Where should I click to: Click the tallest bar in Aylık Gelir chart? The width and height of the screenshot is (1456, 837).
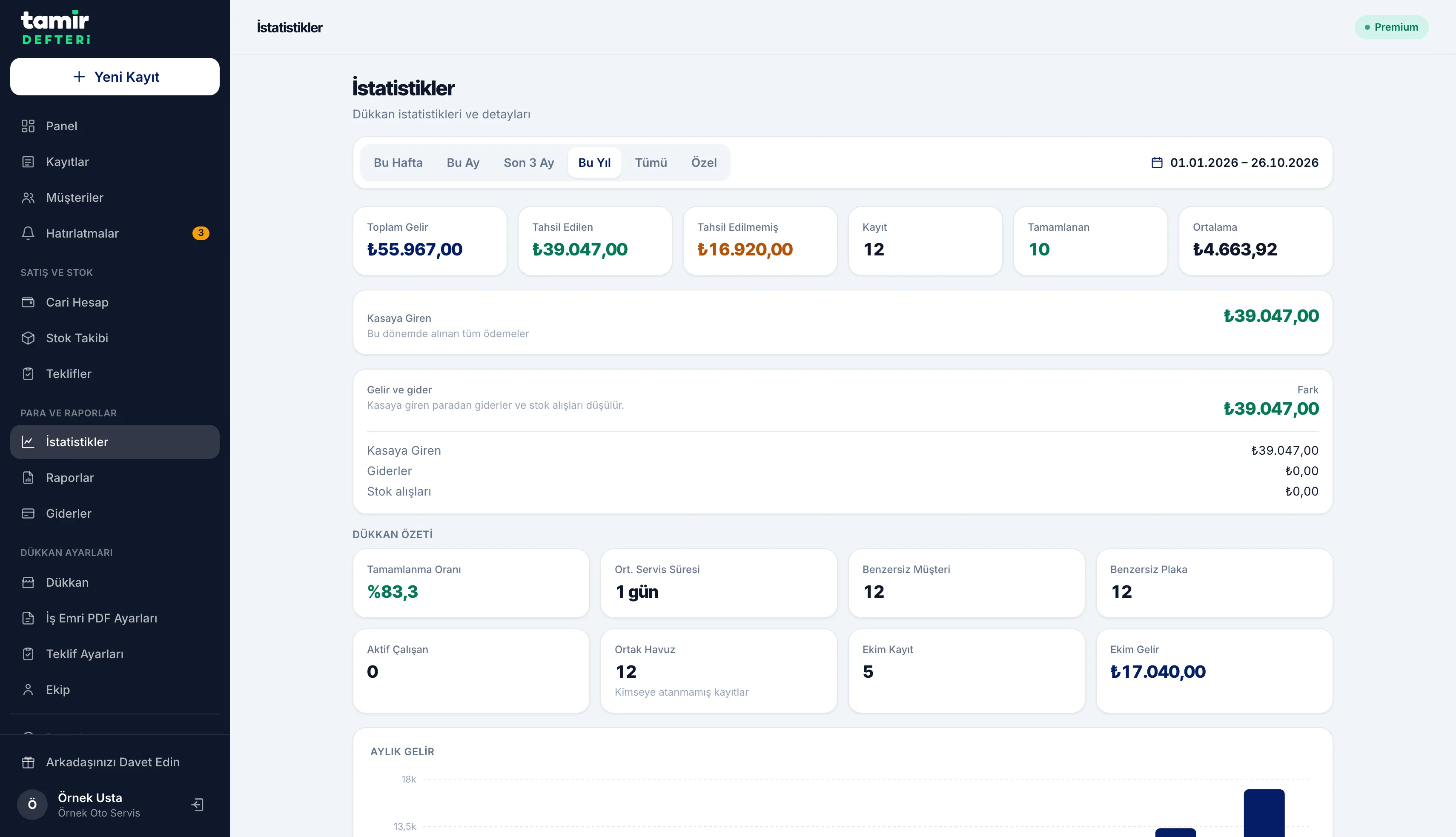coord(1264,813)
